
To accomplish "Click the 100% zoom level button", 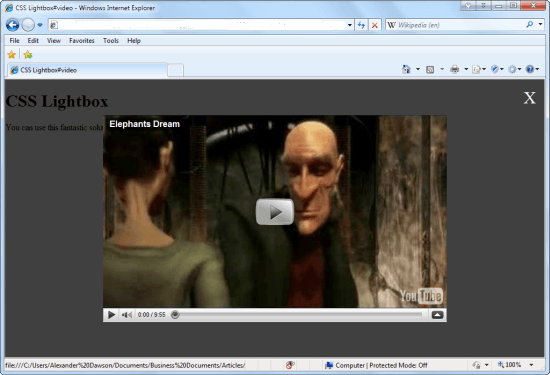I will 509,365.
